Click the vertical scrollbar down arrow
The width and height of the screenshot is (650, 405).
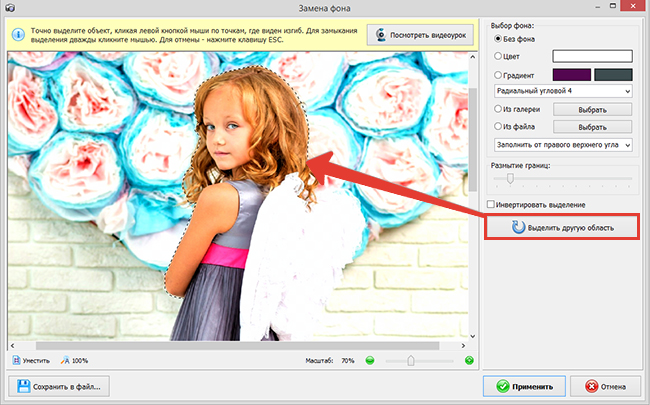coord(473,336)
